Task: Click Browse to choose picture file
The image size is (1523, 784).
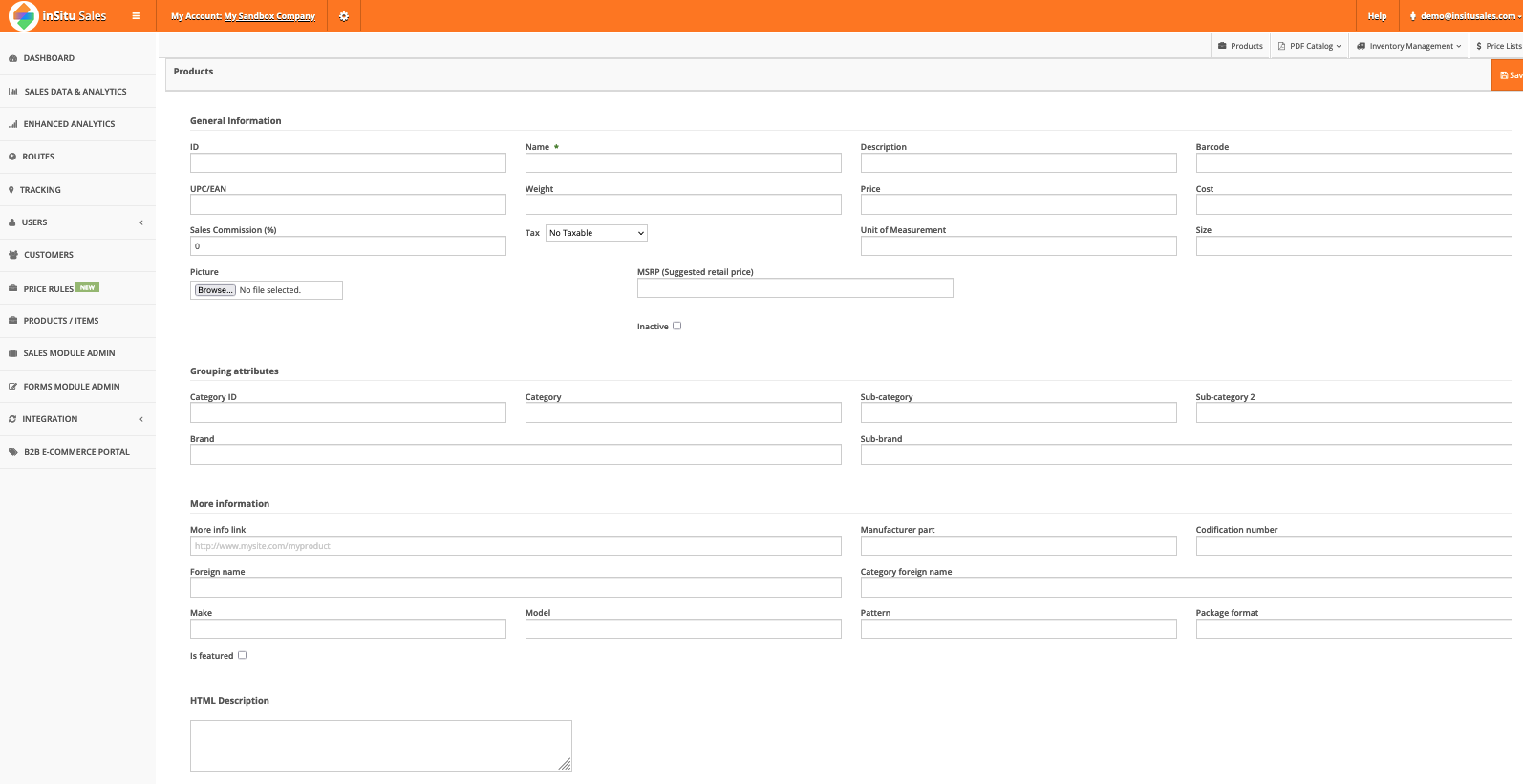Action: (215, 290)
